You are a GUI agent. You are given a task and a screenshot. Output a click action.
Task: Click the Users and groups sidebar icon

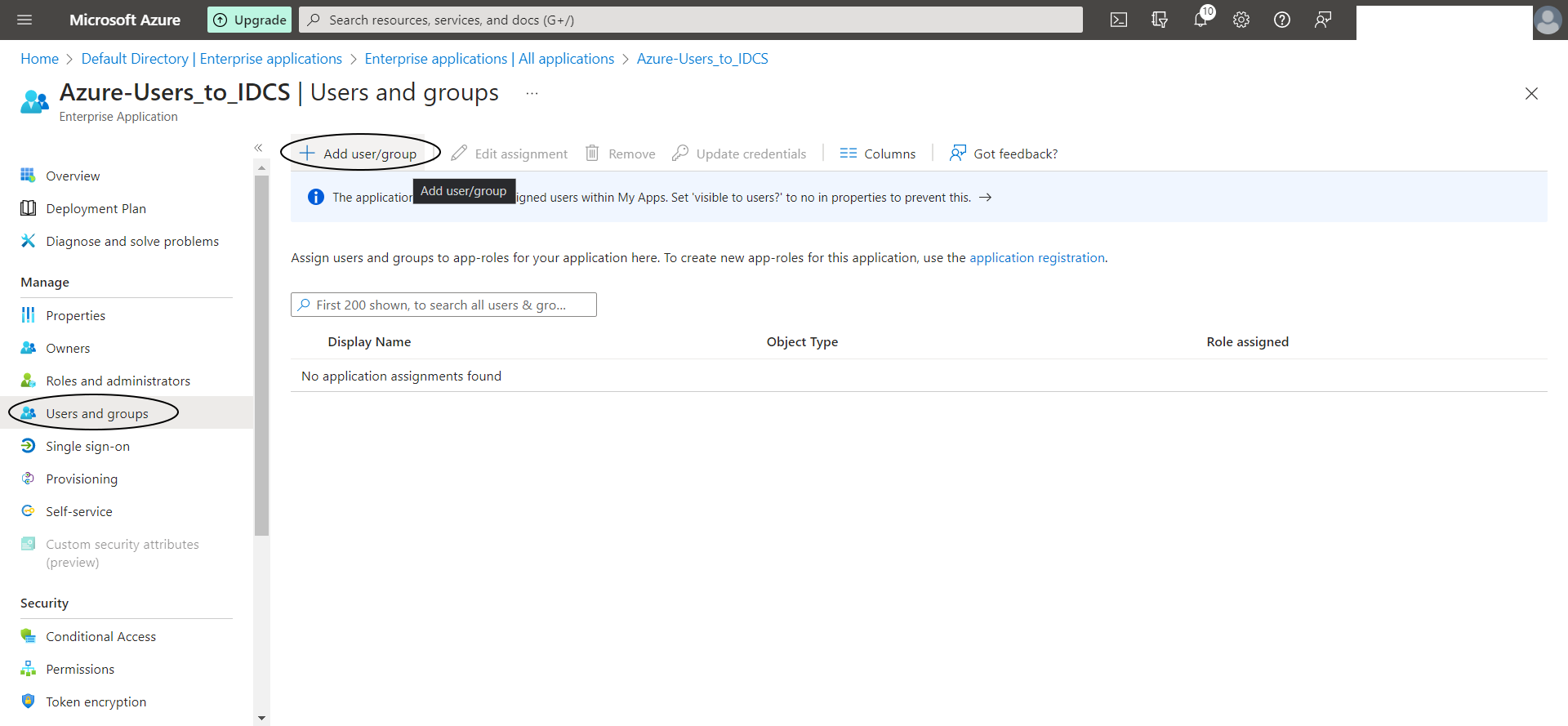point(28,413)
